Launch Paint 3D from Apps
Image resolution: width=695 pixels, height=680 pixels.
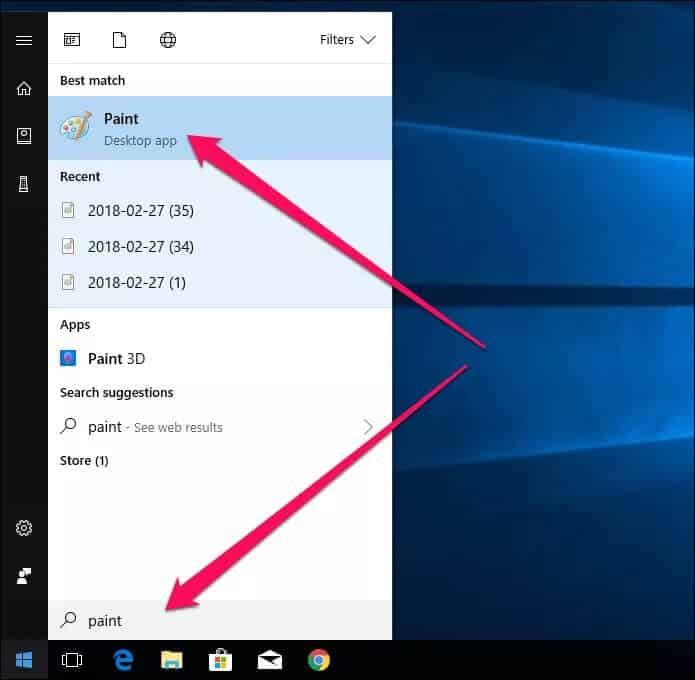click(220, 359)
